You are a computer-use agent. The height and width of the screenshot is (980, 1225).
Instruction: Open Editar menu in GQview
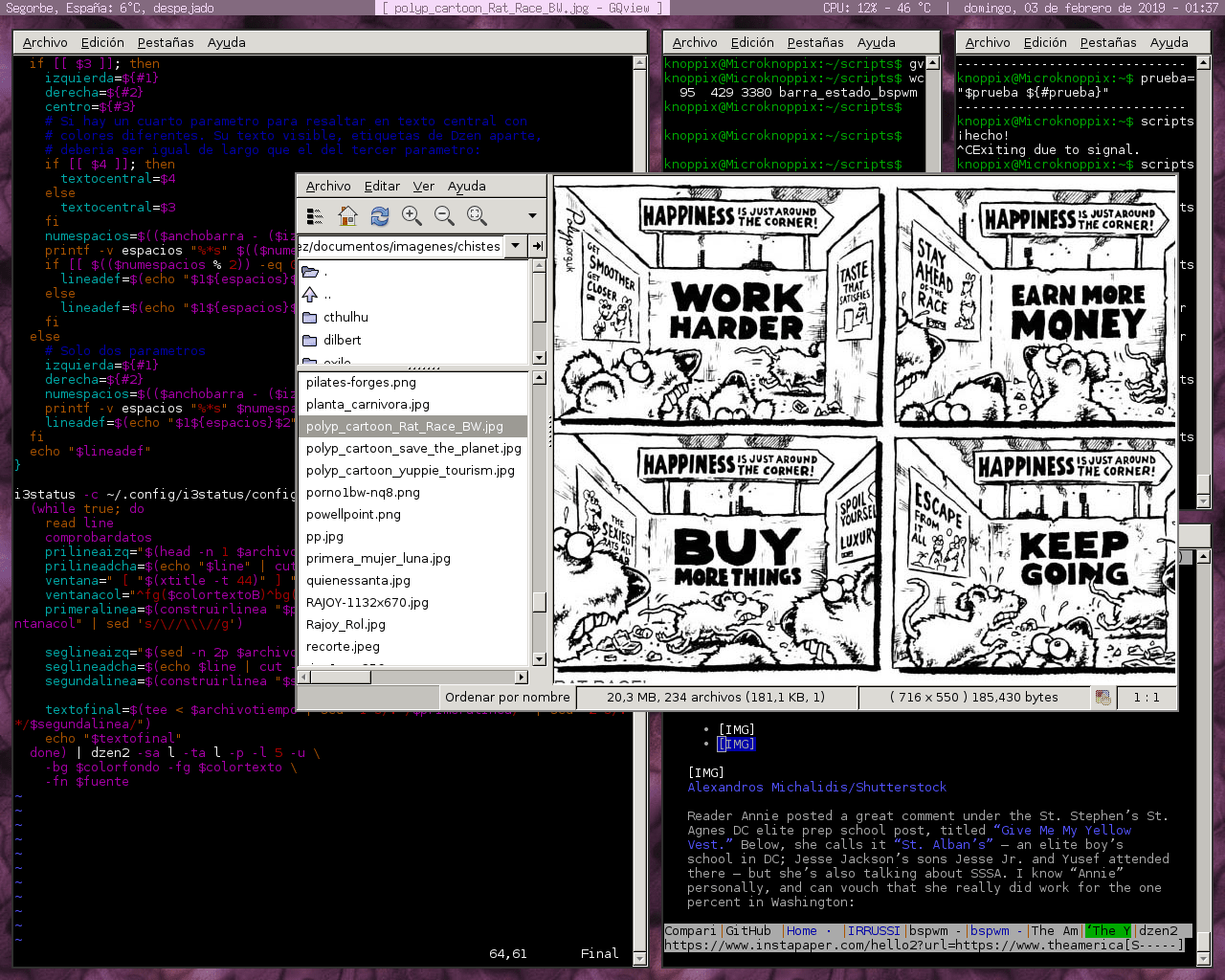[382, 186]
